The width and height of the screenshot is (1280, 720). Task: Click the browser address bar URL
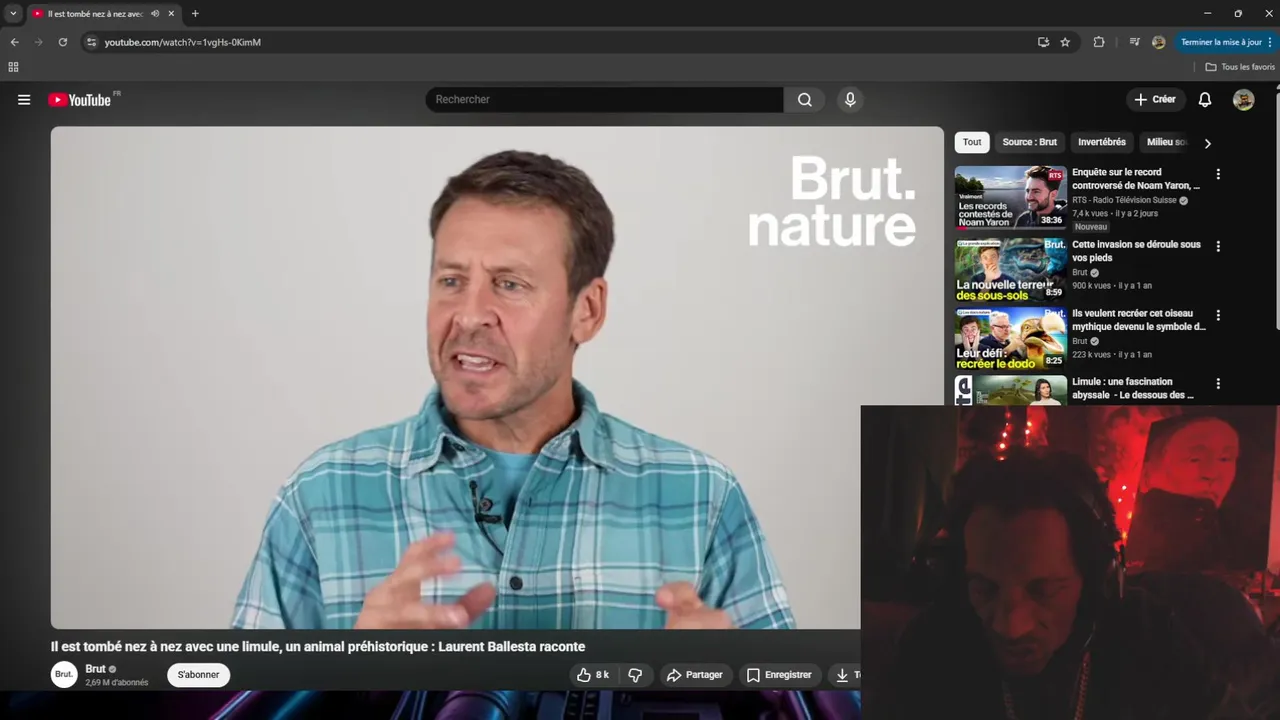pos(183,42)
